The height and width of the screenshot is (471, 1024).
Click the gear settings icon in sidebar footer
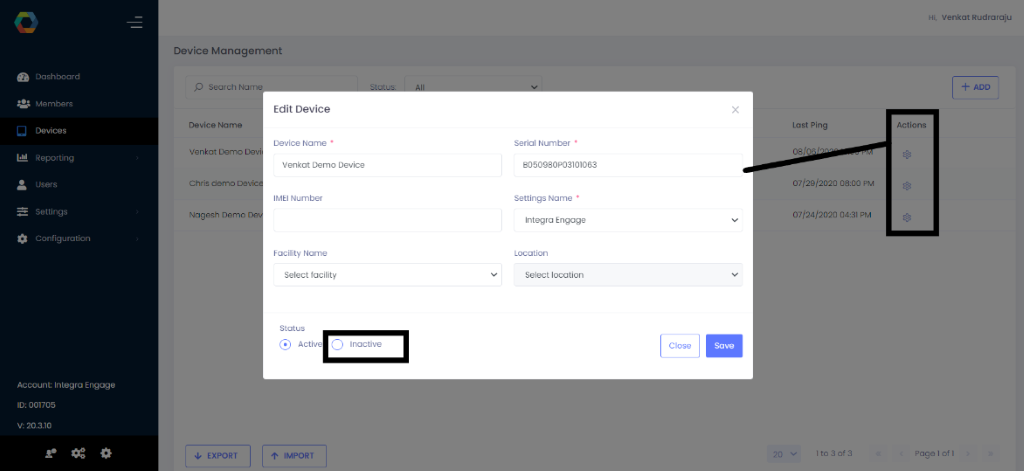click(x=106, y=453)
